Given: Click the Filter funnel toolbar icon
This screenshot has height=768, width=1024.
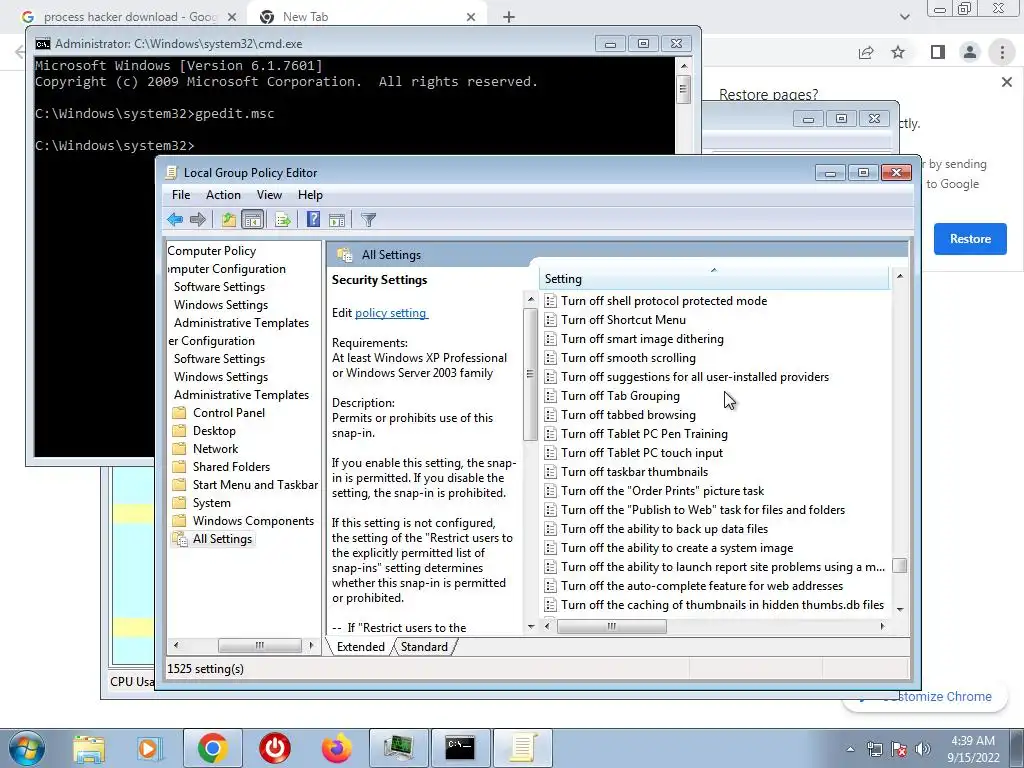Looking at the screenshot, I should click(x=368, y=219).
